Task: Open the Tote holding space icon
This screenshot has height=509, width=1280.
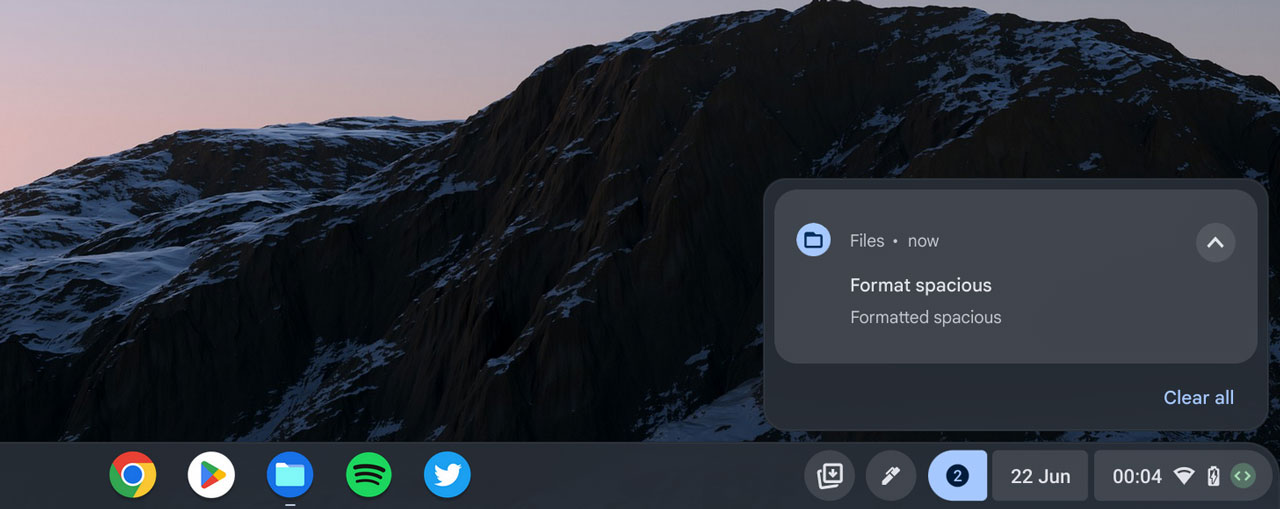Action: tap(830, 476)
